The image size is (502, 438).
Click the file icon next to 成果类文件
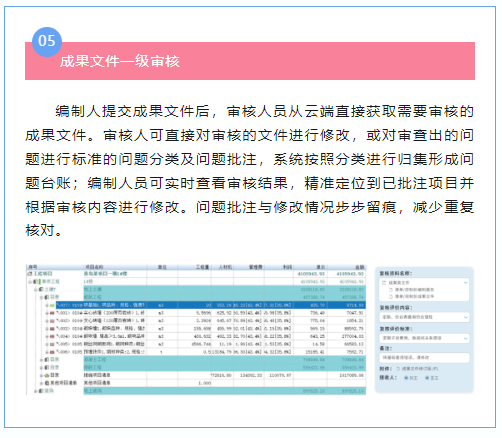click(x=384, y=283)
